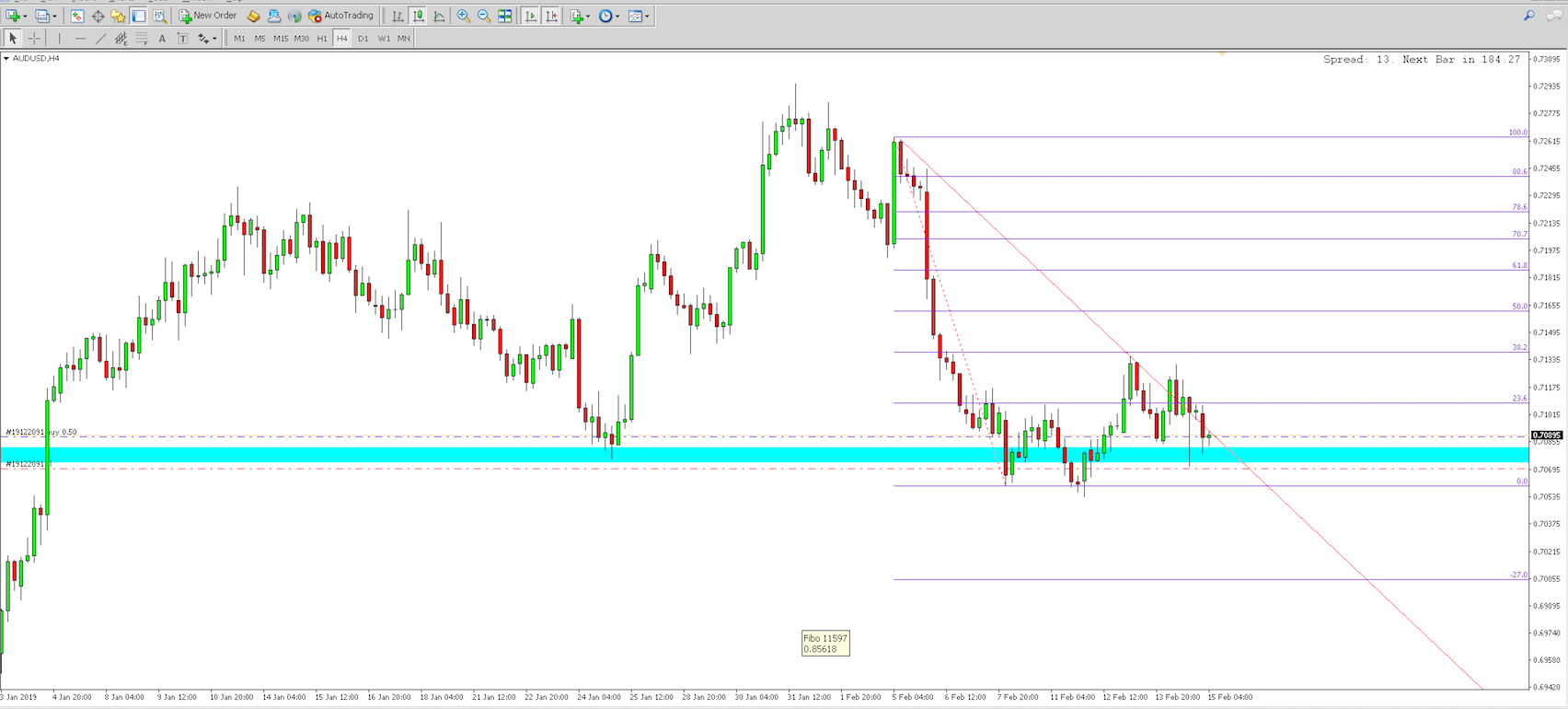Switch to the M15 timeframe
The width and height of the screenshot is (1568, 709).
point(280,38)
